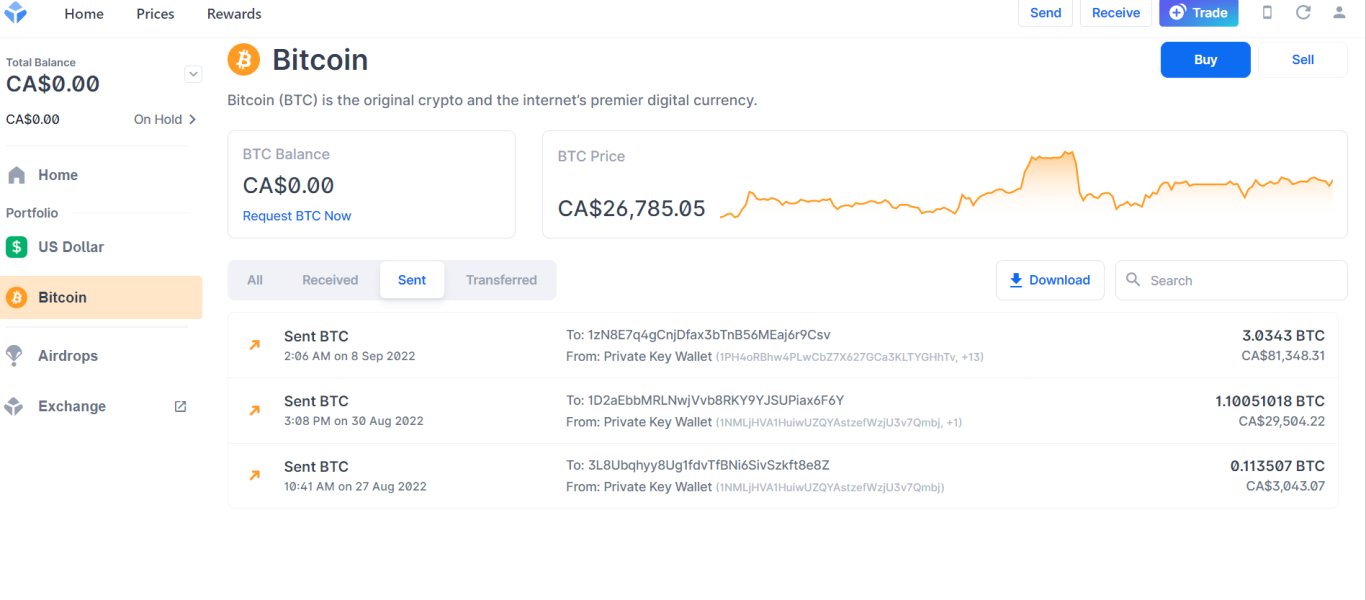Viewport: 1366px width, 600px height.
Task: Focus the transaction Search field
Action: (1231, 280)
